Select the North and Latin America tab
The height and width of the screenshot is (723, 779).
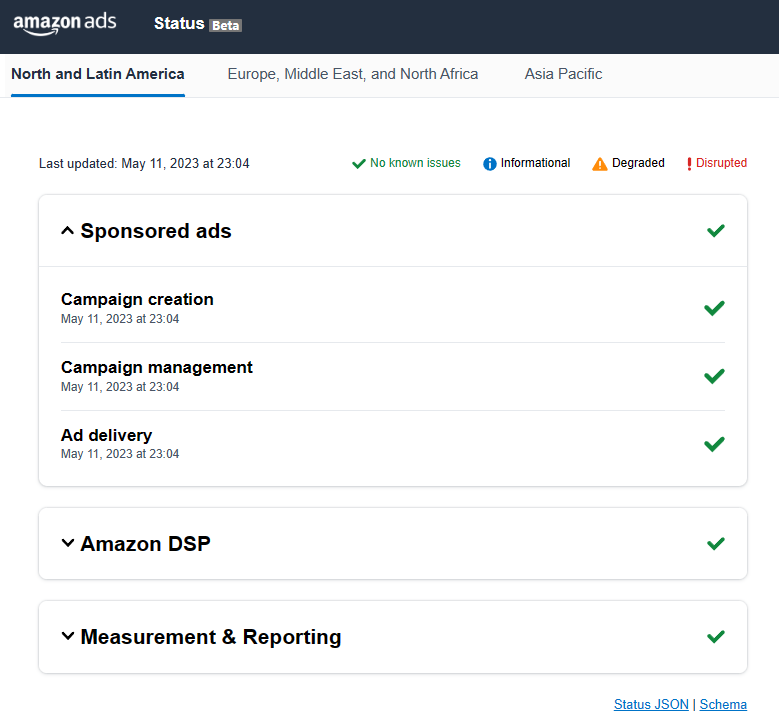98,74
